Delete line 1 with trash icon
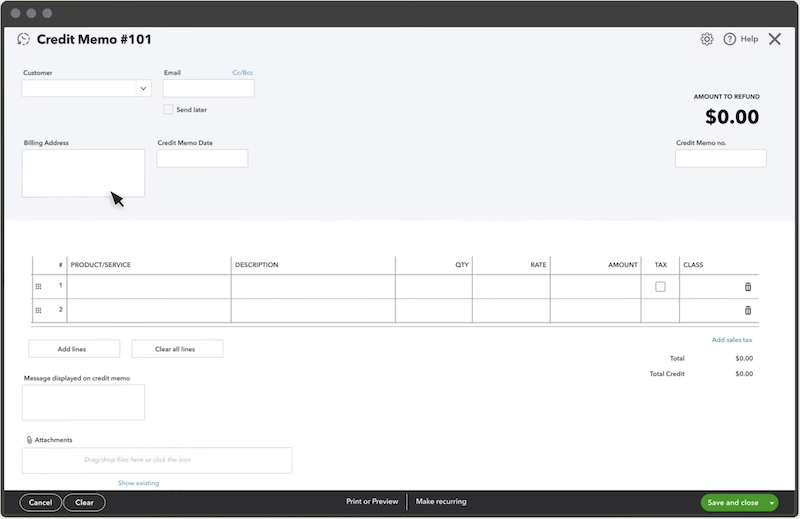Viewport: 800px width, 519px height. point(748,287)
